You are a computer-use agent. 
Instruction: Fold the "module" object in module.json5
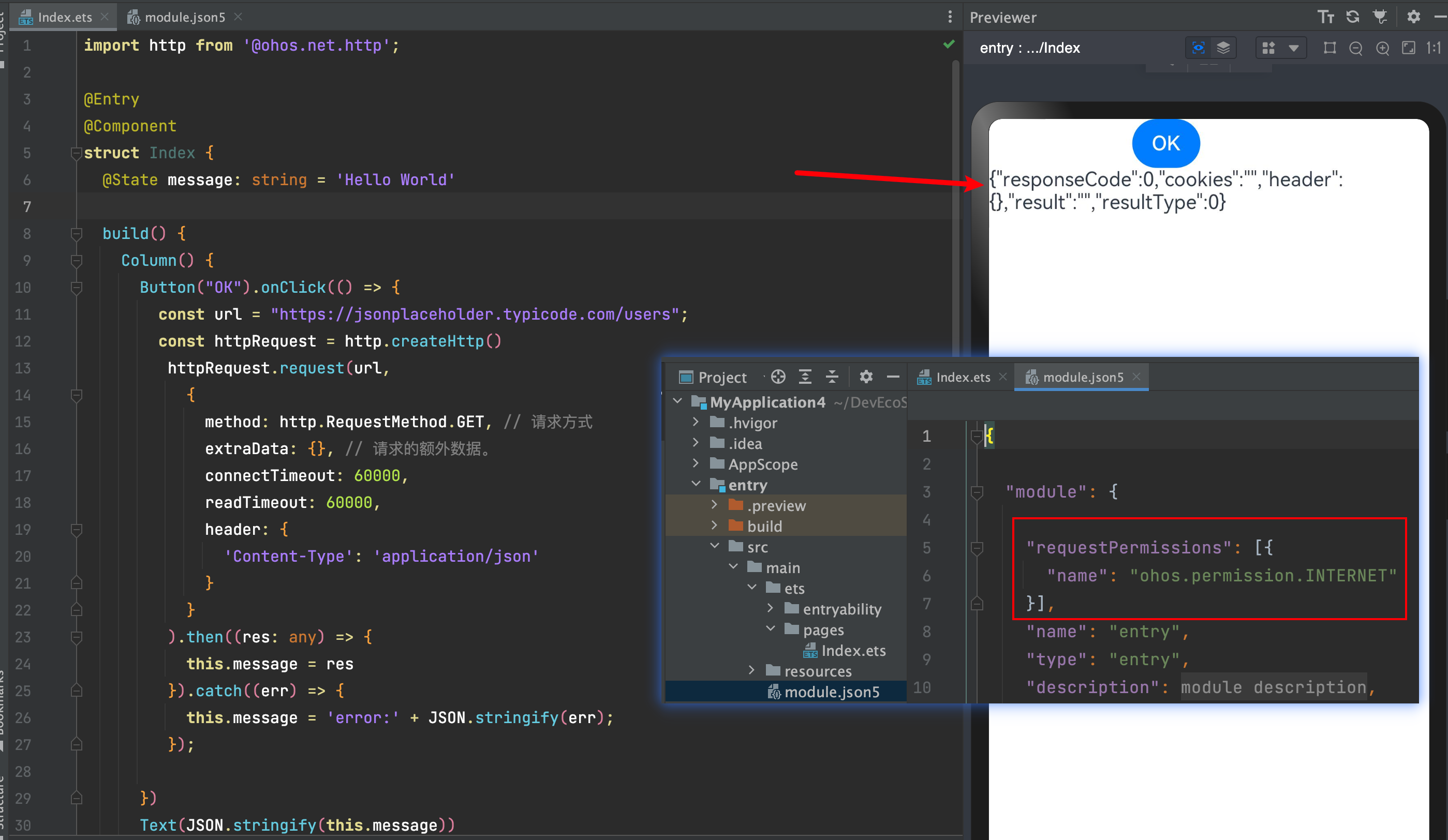[977, 492]
